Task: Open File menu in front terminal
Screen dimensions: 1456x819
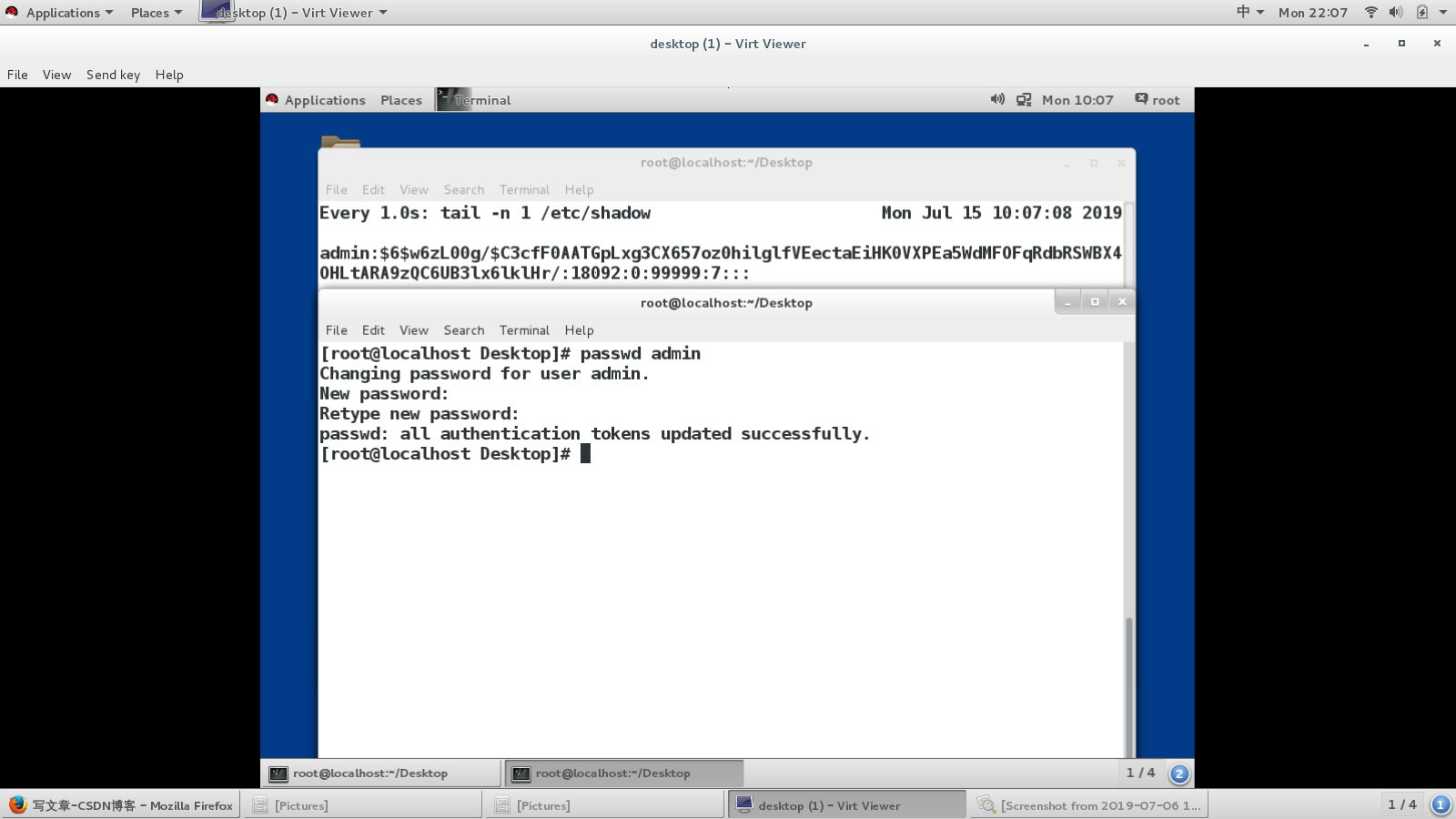Action: 337,330
